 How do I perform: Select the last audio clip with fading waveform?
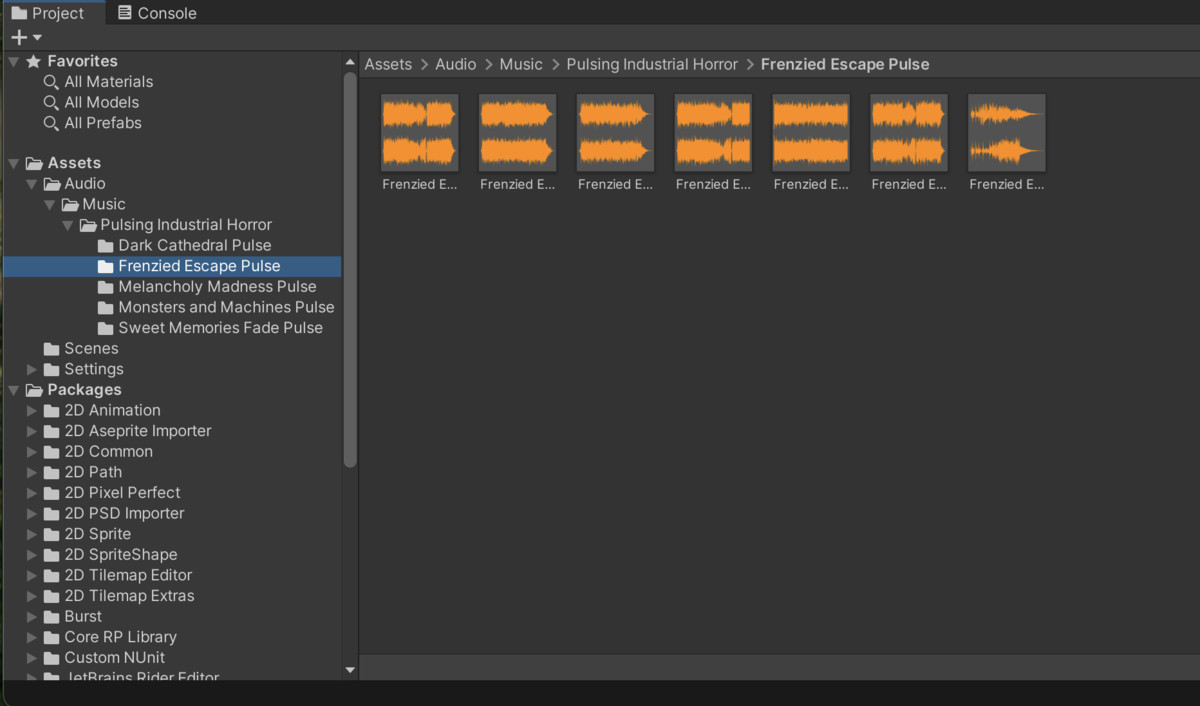point(1006,133)
